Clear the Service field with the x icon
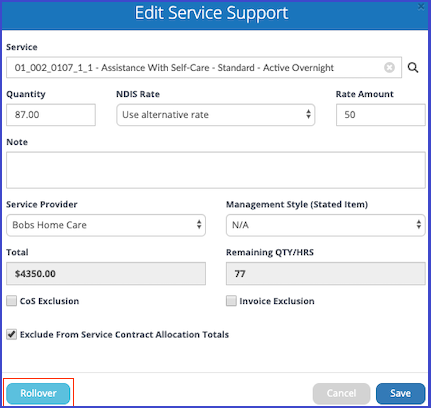Viewport: 431px width, 408px height. point(389,68)
